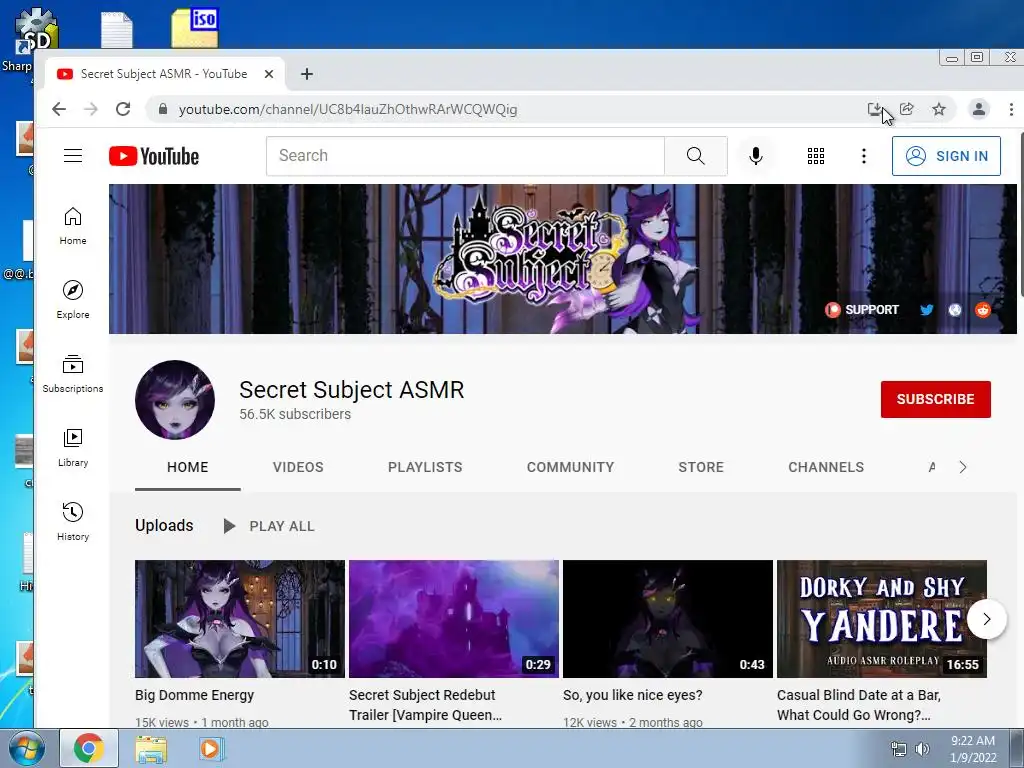Screen dimensions: 1024x768
Task: Open the Chrome three-dot menu
Action: pos(1011,109)
